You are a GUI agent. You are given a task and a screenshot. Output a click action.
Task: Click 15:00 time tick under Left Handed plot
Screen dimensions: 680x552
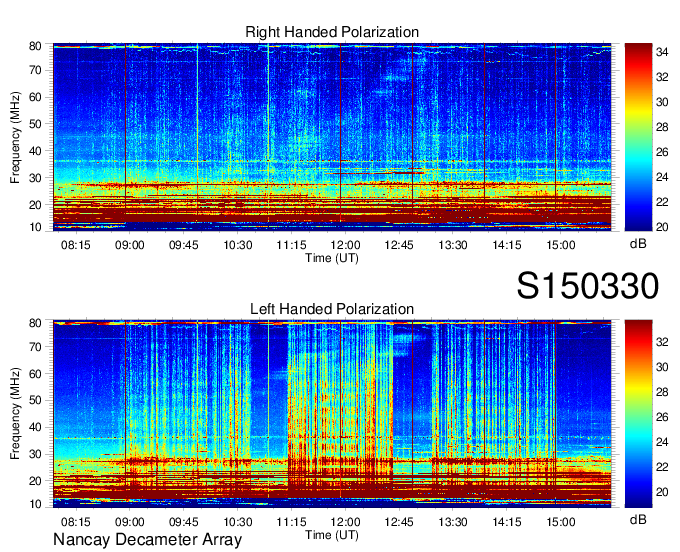(561, 522)
